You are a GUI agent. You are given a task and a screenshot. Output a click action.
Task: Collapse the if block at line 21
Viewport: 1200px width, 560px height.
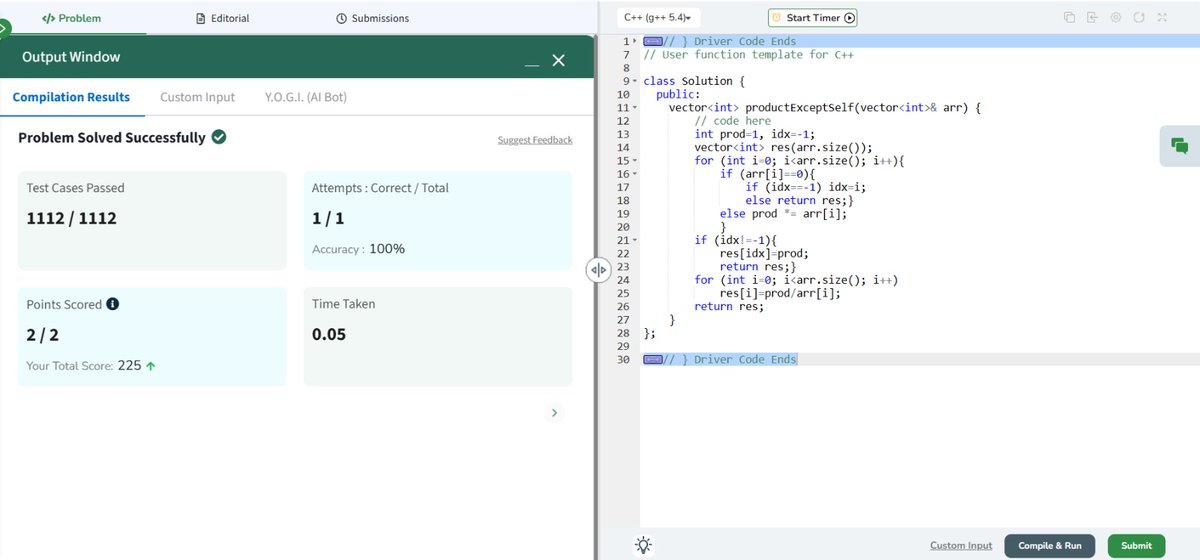(x=634, y=240)
